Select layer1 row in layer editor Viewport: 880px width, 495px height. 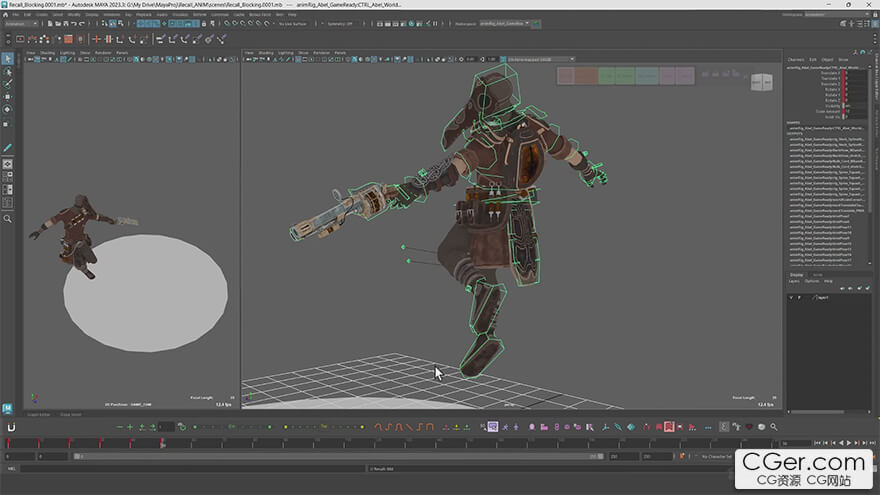[x=829, y=297]
